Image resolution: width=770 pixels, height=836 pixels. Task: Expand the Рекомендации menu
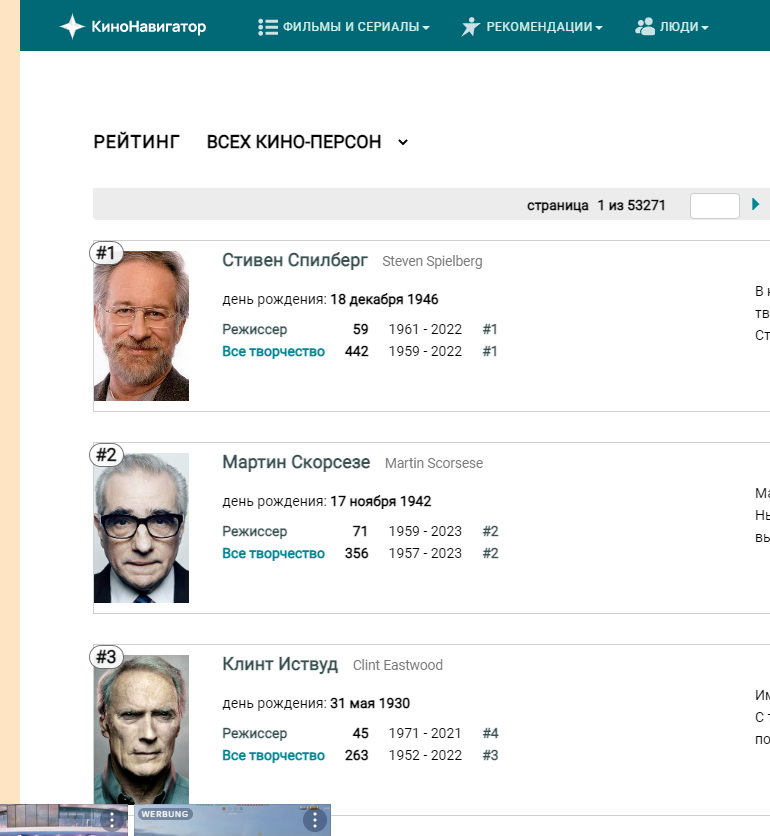[x=544, y=27]
